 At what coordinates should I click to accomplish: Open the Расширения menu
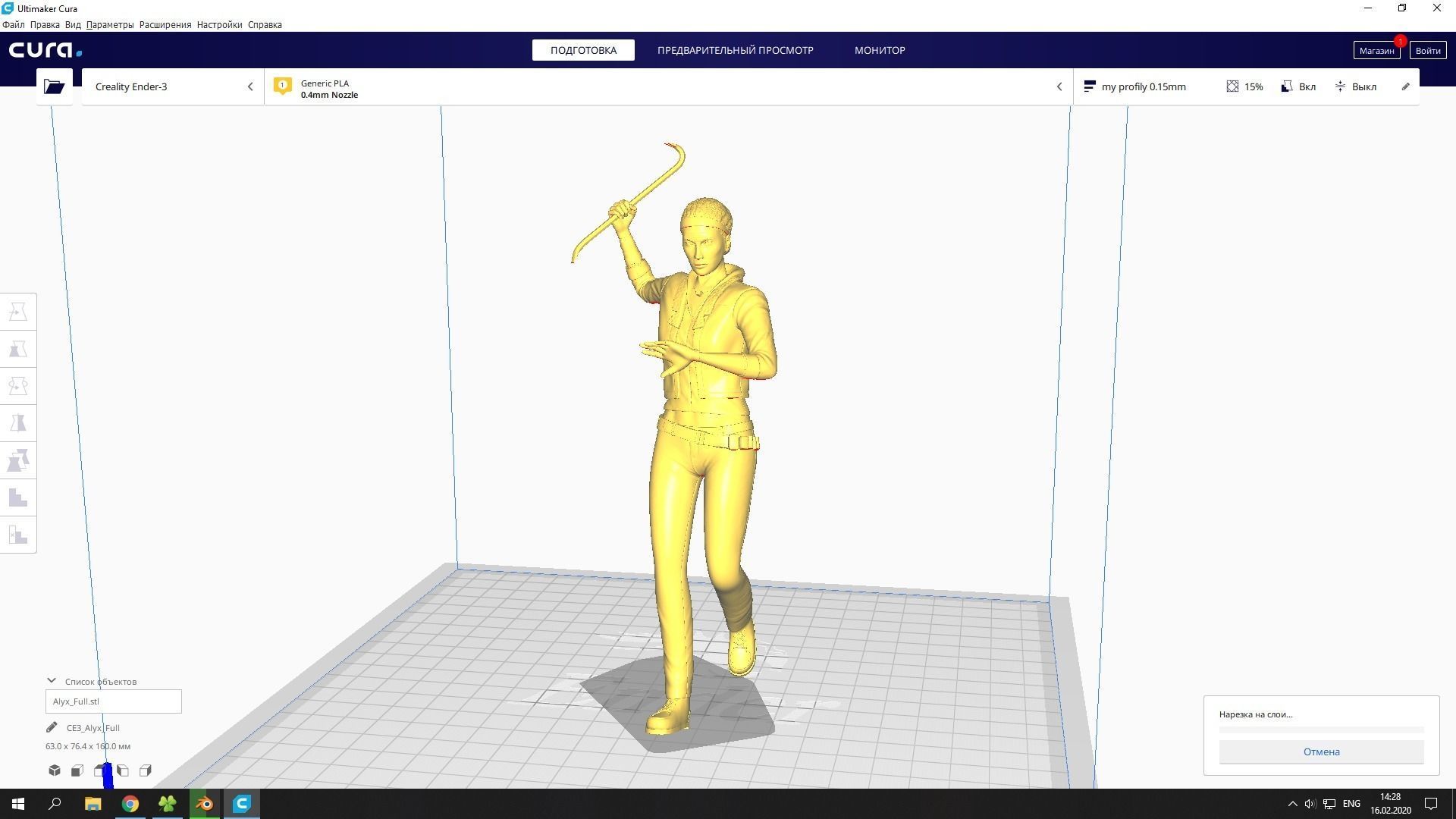[x=165, y=24]
